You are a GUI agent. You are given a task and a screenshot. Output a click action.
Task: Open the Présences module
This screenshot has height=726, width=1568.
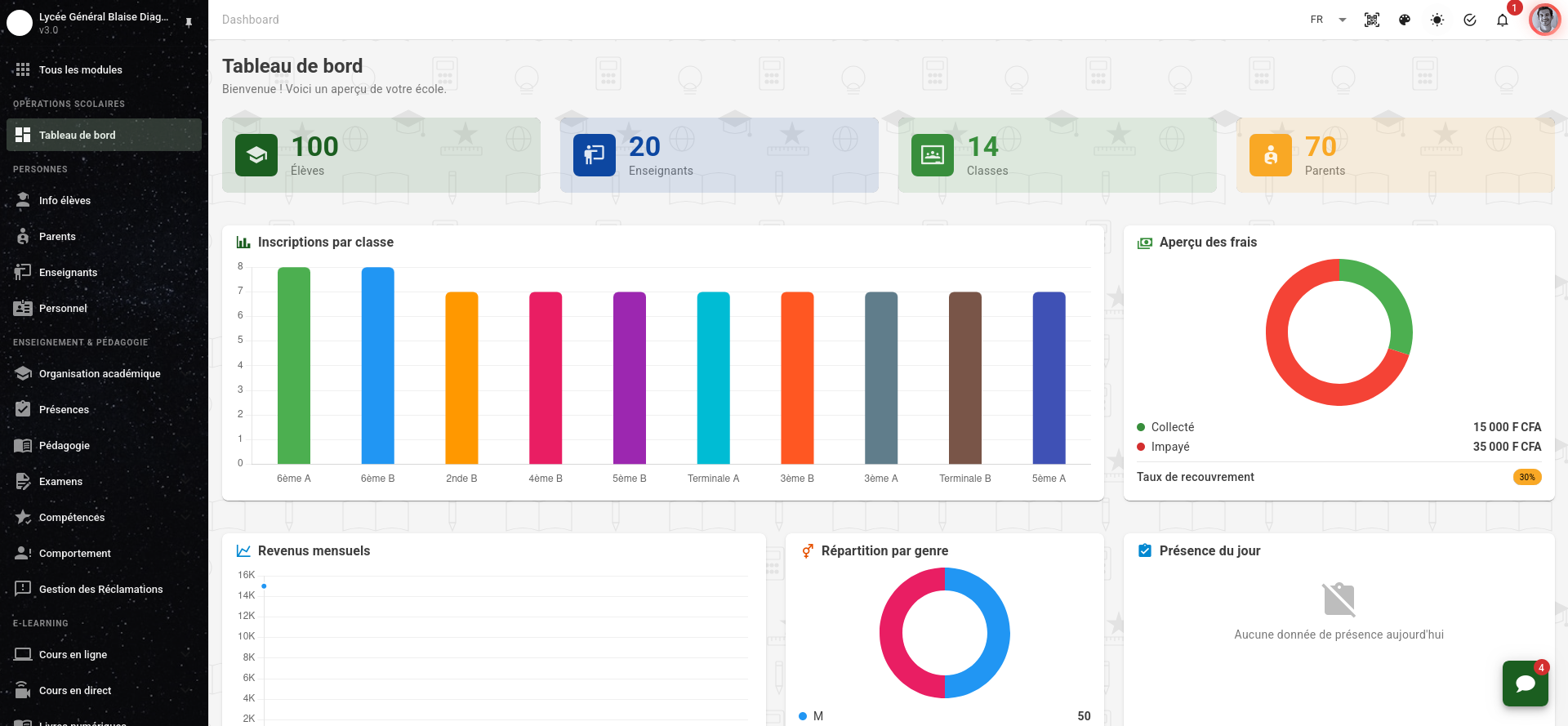[104, 409]
